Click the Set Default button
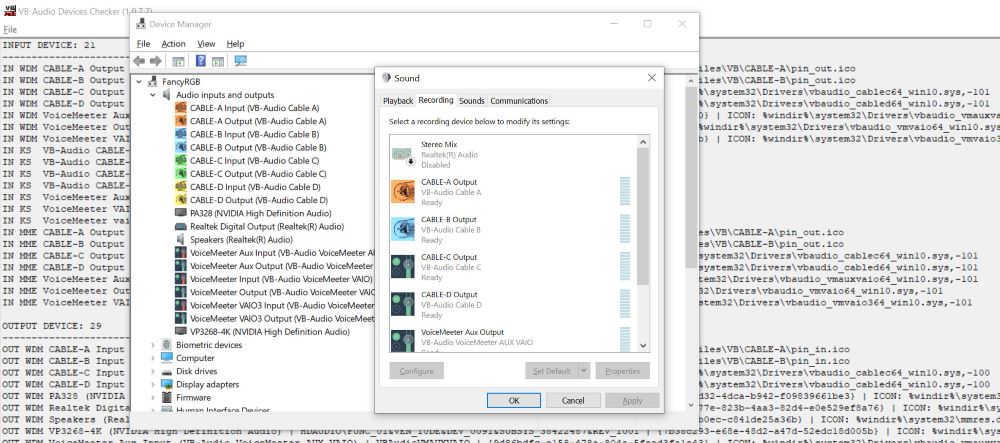This screenshot has height=443, width=1000. tap(552, 371)
